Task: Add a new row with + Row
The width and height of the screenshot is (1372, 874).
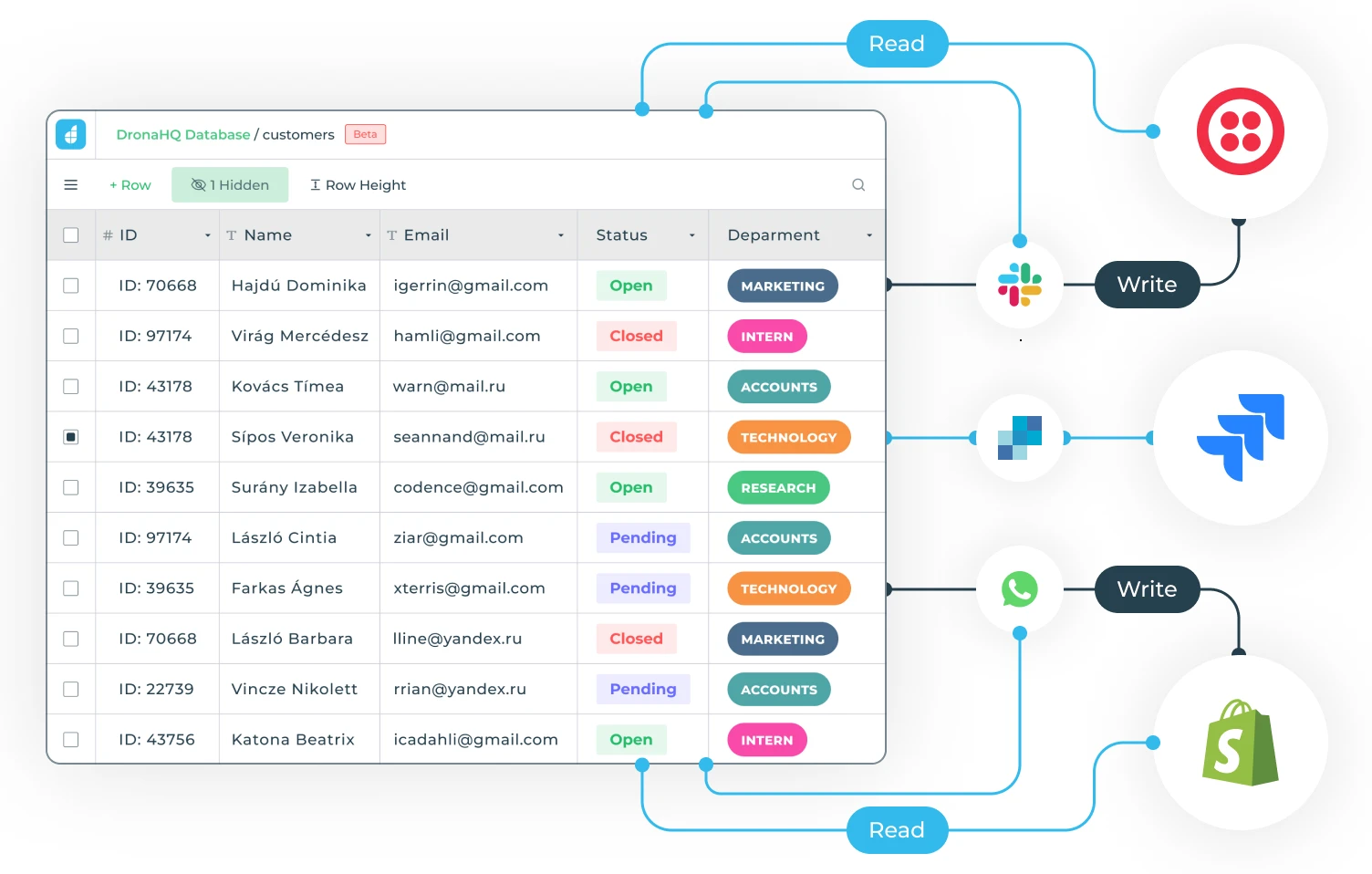Action: point(130,185)
